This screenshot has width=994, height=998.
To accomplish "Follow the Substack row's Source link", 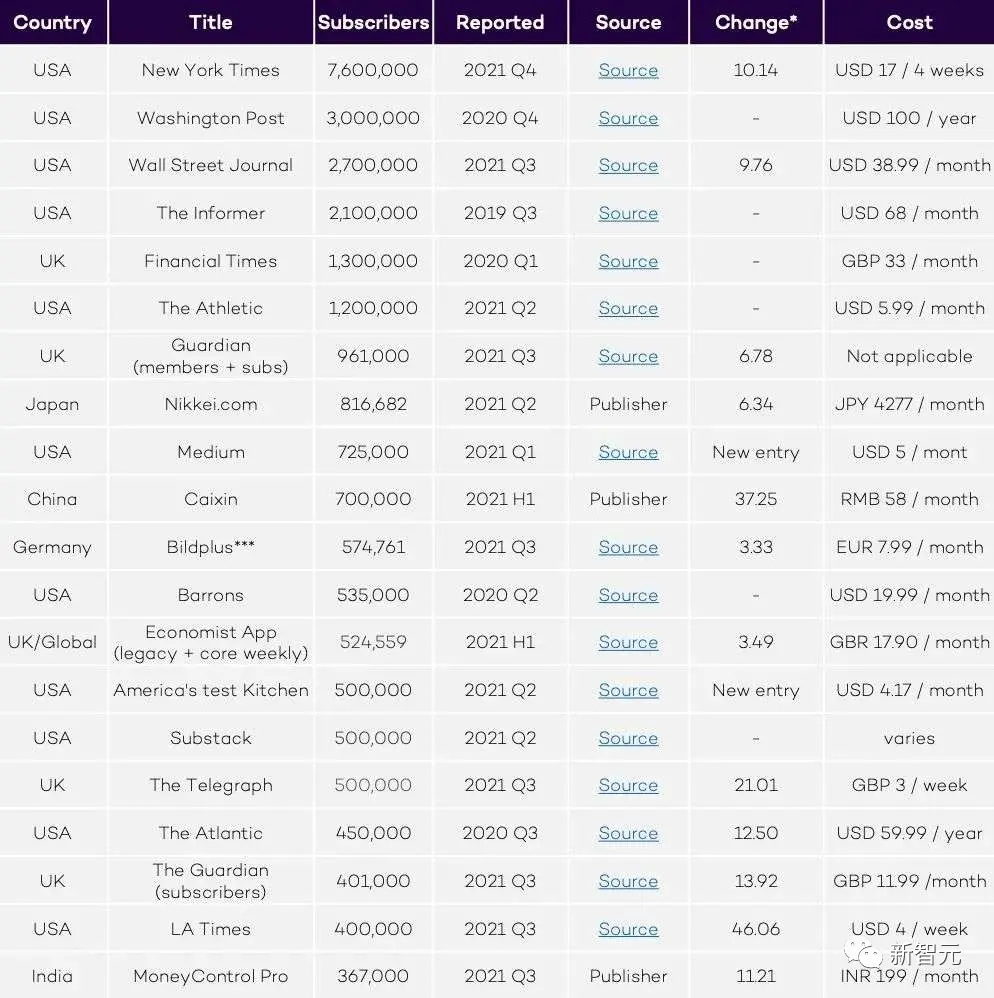I will tap(628, 738).
